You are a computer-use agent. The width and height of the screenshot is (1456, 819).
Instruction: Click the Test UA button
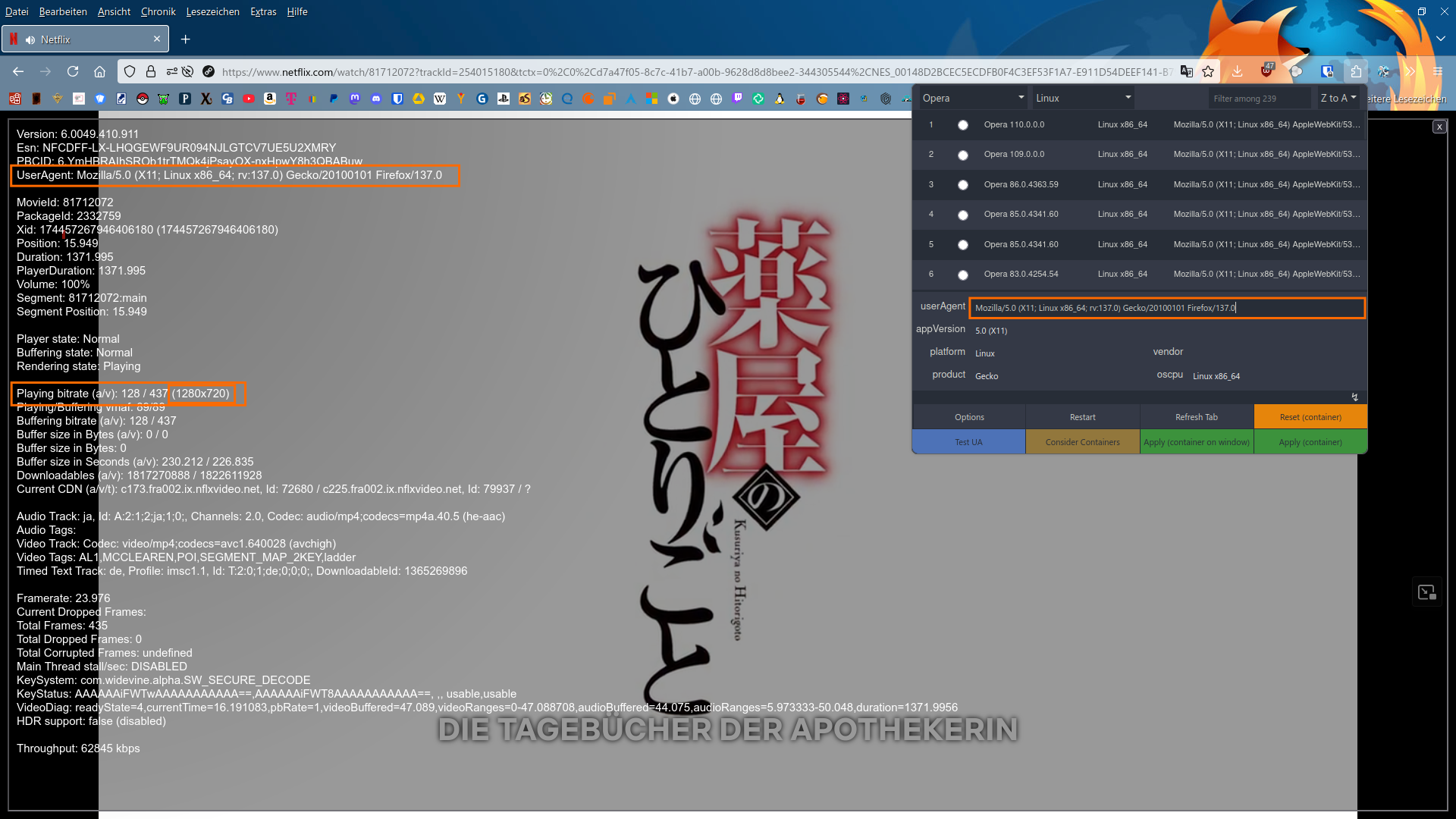968,442
